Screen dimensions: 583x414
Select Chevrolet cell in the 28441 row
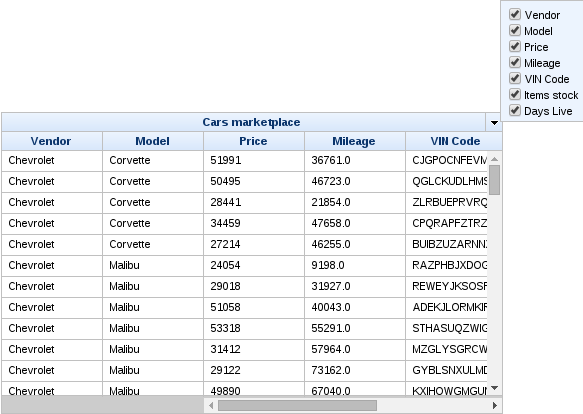pyautogui.click(x=52, y=203)
